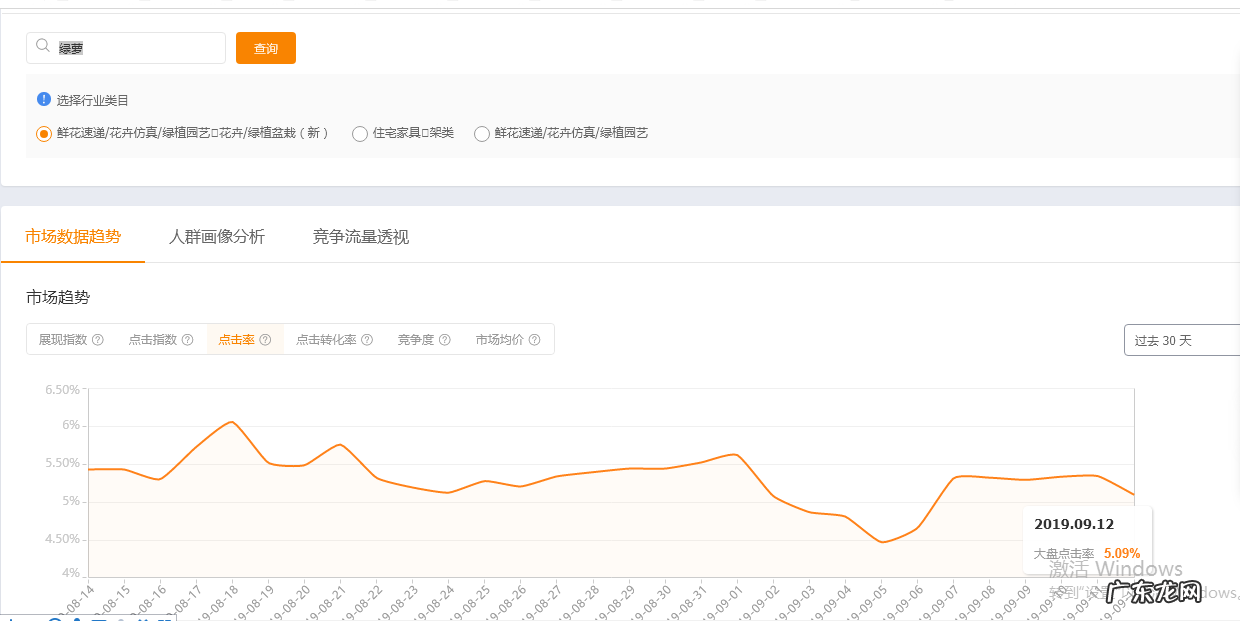
Task: Click the orange 查询 search button
Action: pyautogui.click(x=265, y=47)
